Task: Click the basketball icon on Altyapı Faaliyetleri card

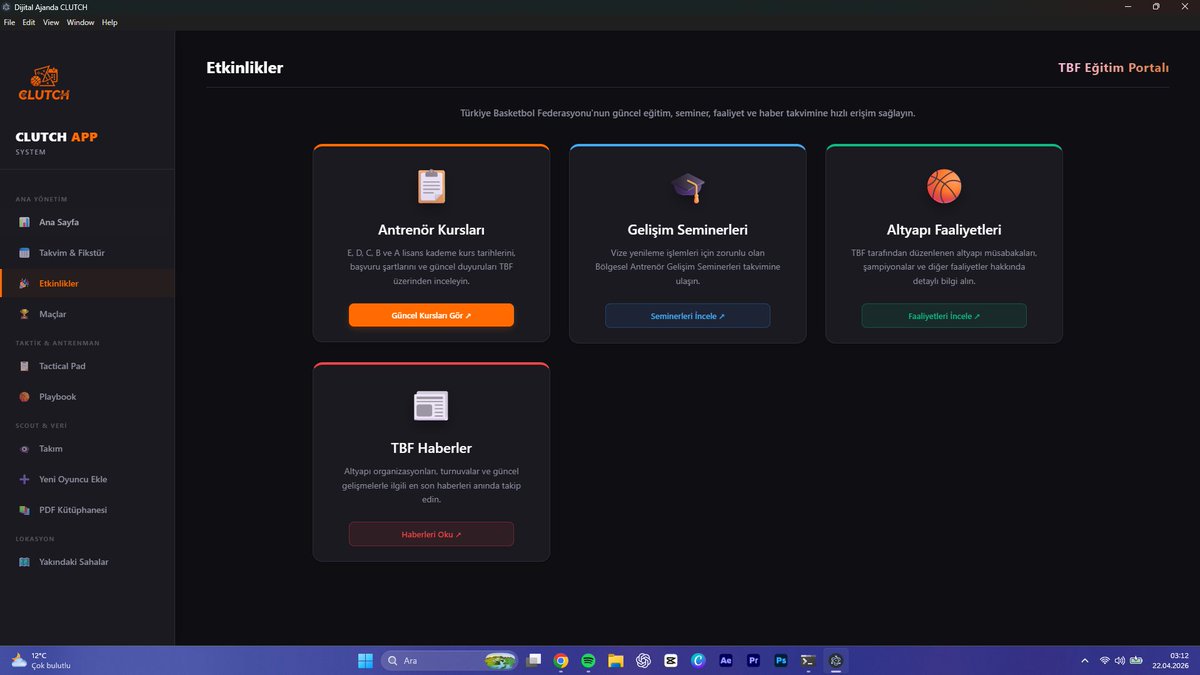Action: pyautogui.click(x=943, y=186)
